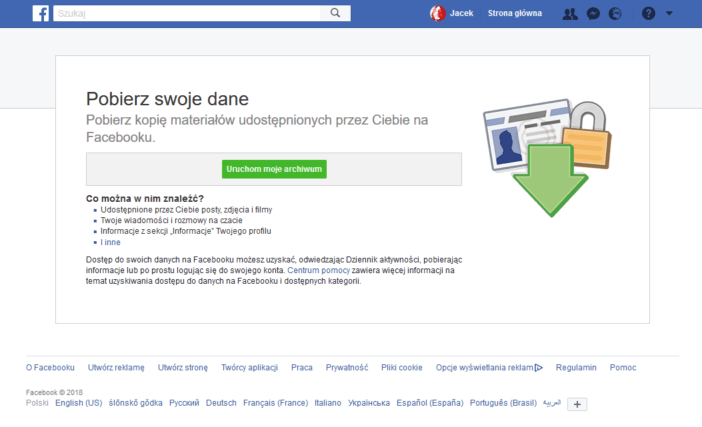Open Utwórz stronę footer link
The height and width of the screenshot is (427, 702).
click(x=183, y=367)
